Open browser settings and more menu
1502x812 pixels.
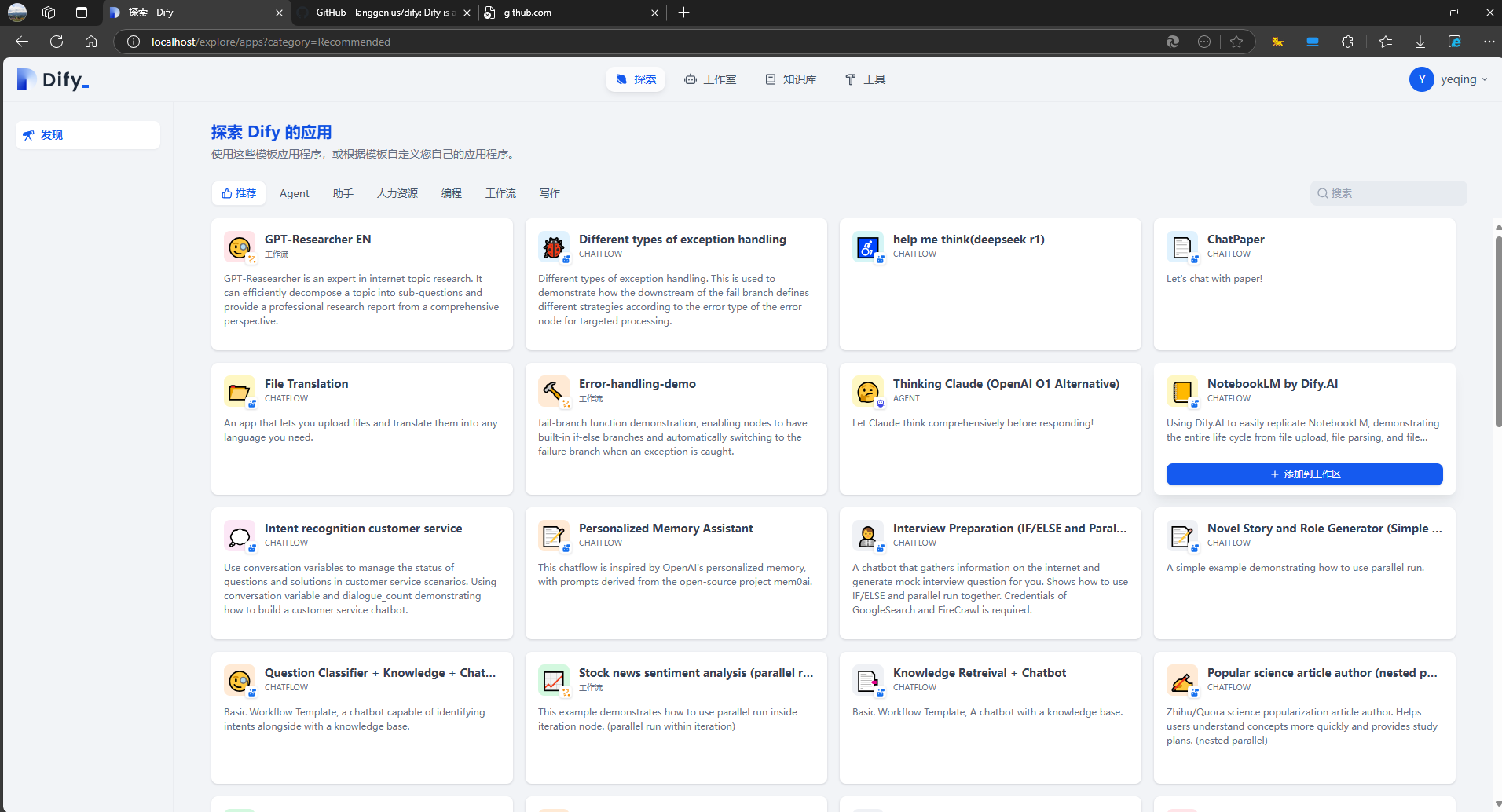tap(1489, 42)
